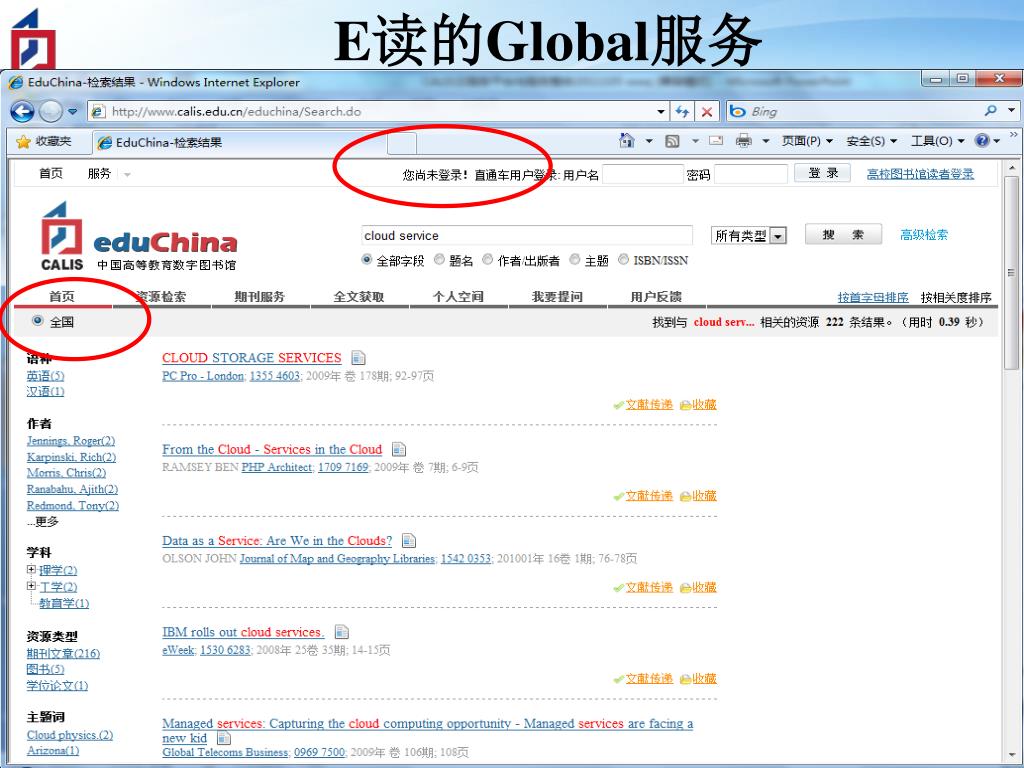Click the printer icon in the command bar

(x=743, y=140)
